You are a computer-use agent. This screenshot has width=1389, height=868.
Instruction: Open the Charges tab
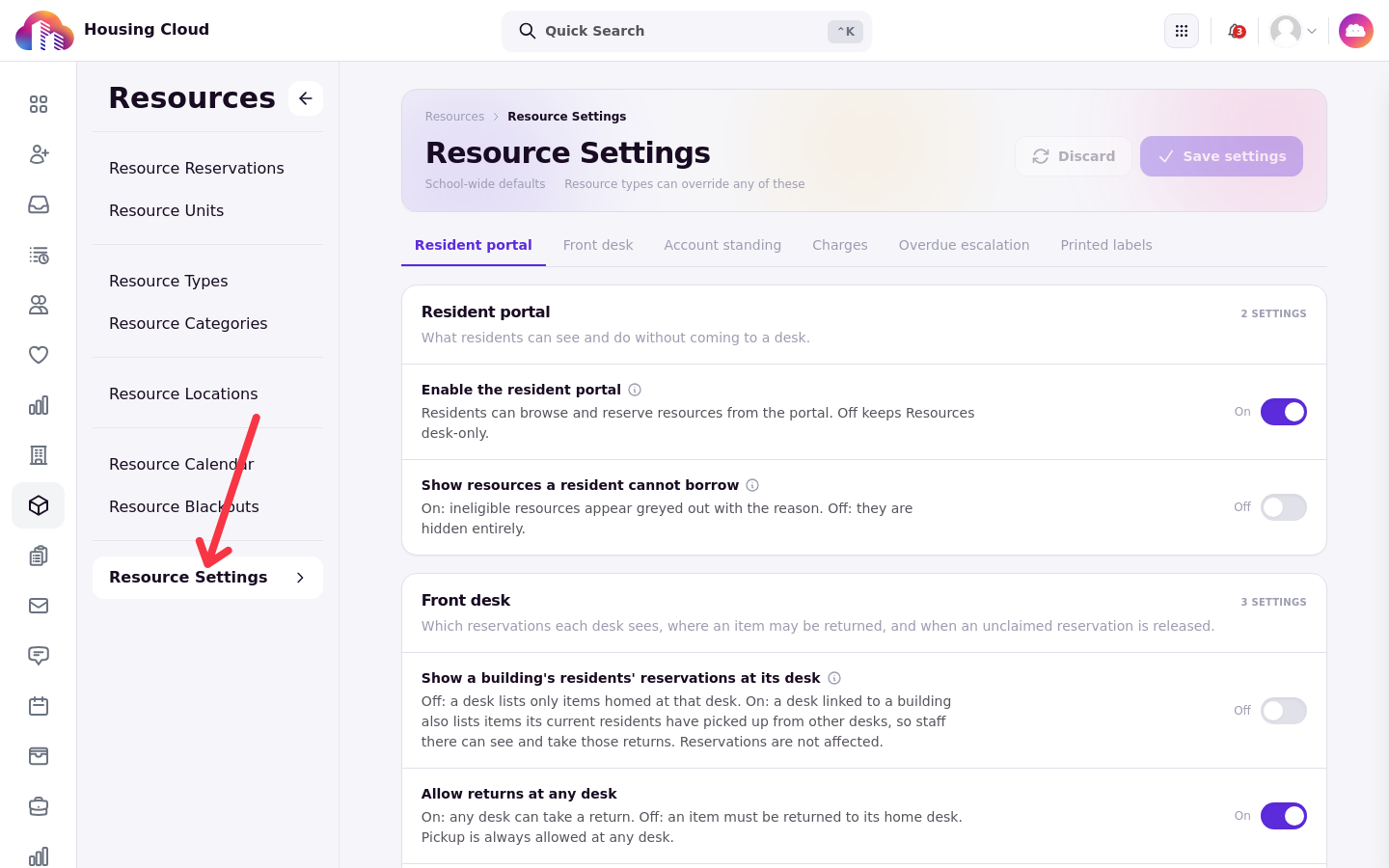point(840,245)
